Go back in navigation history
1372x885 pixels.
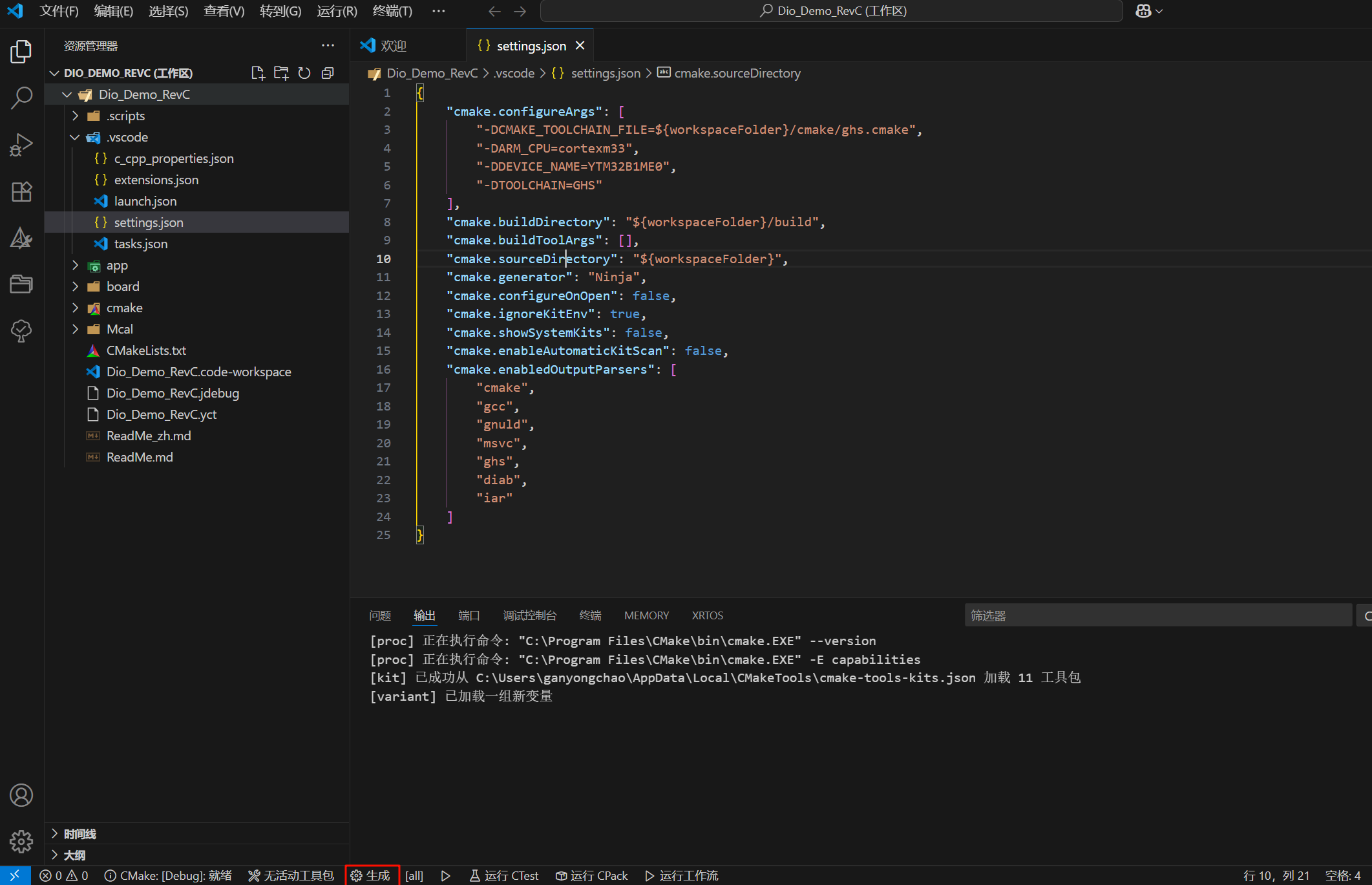click(x=495, y=11)
